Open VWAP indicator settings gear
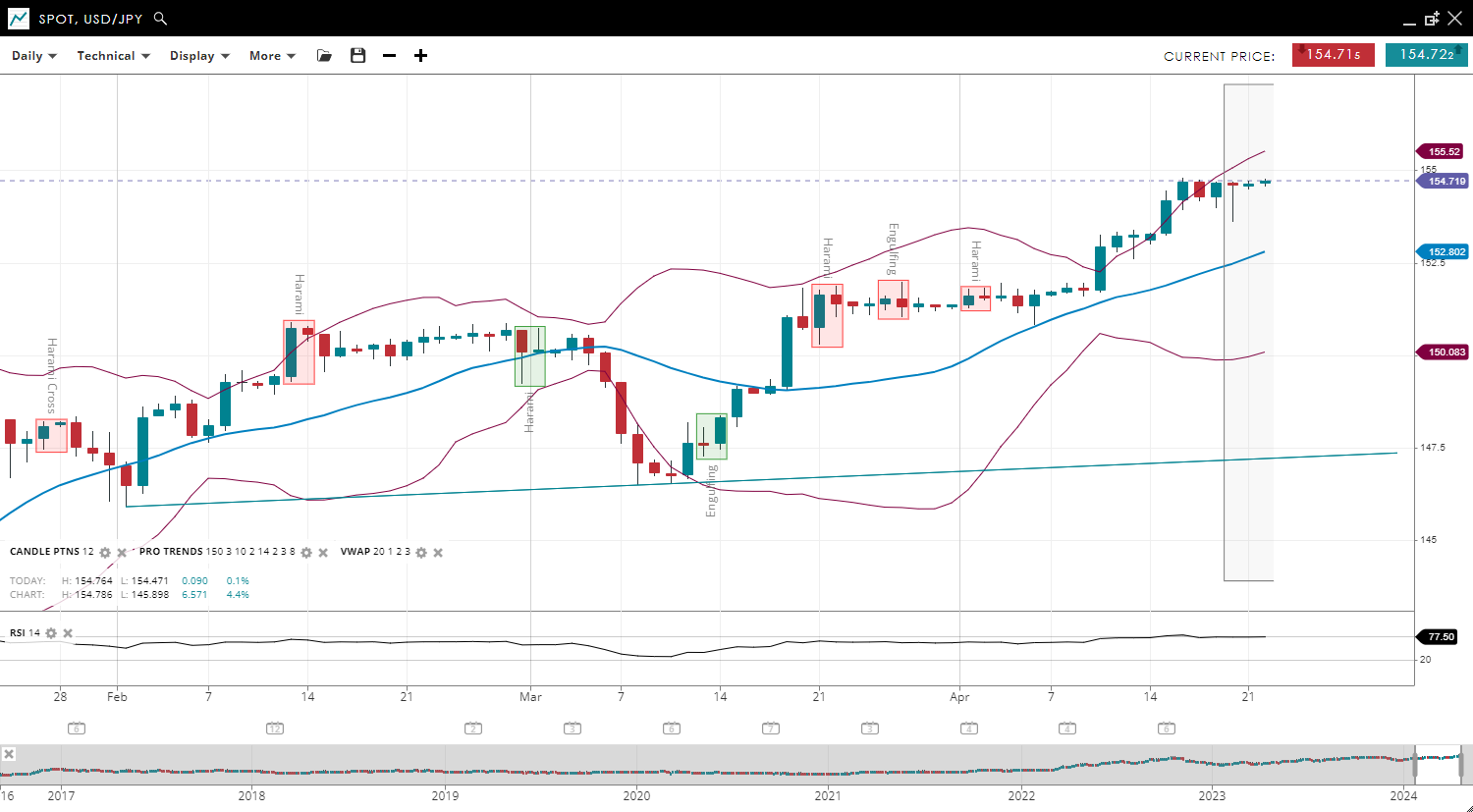 [x=421, y=553]
